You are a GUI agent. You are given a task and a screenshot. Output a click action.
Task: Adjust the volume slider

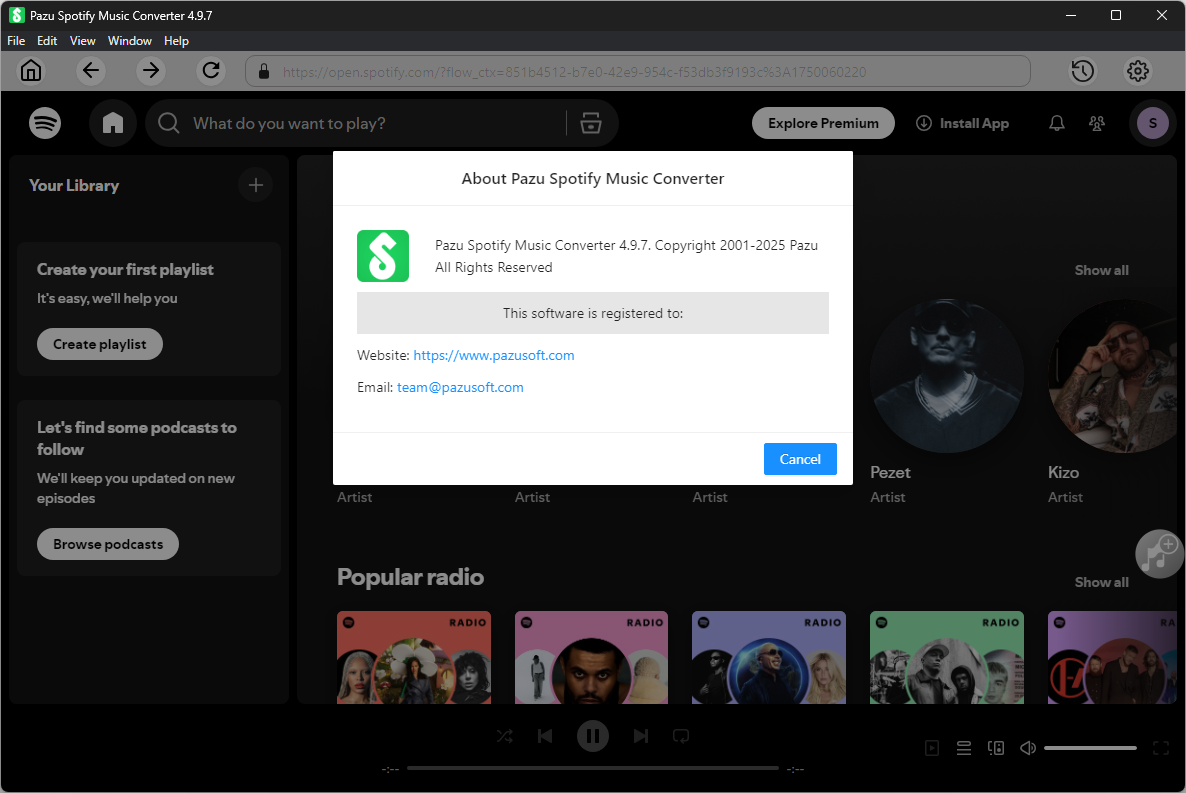(x=1090, y=748)
